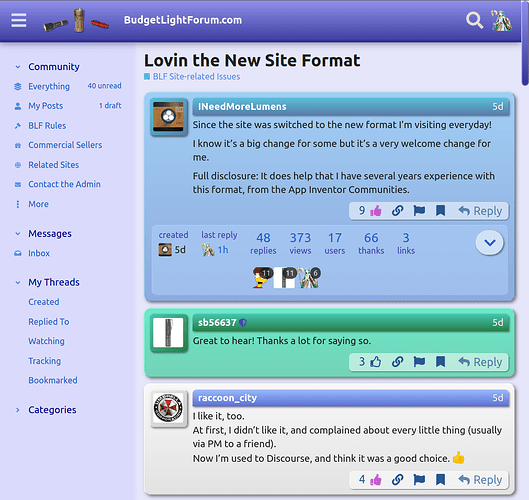Image resolution: width=529 pixels, height=500 pixels.
Task: Open INeedMoreLumens username link
Action: coord(242,107)
